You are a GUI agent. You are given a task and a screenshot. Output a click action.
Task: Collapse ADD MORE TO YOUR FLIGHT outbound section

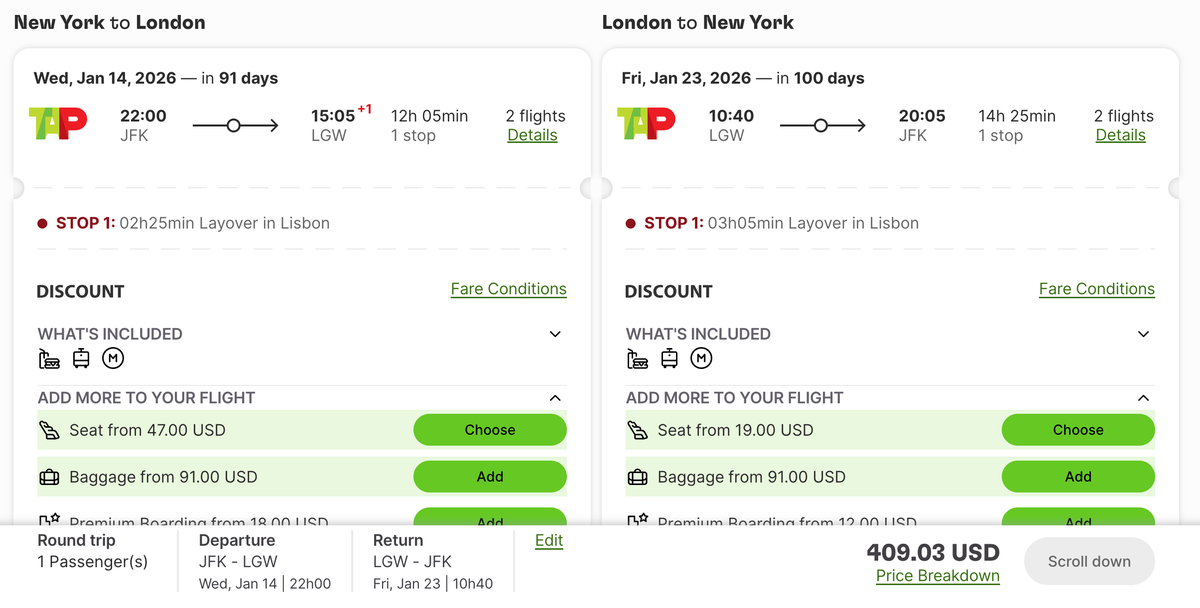(555, 397)
